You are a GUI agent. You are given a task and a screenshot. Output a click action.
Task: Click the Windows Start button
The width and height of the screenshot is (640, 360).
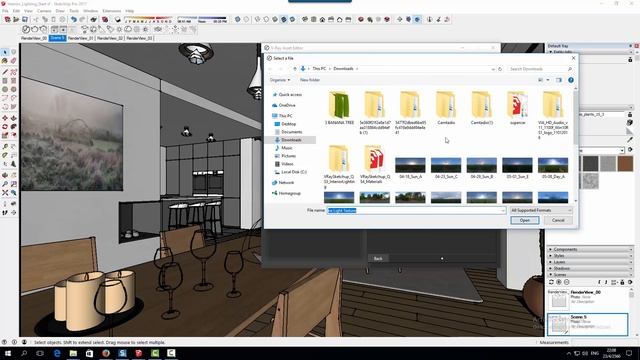tap(8, 353)
